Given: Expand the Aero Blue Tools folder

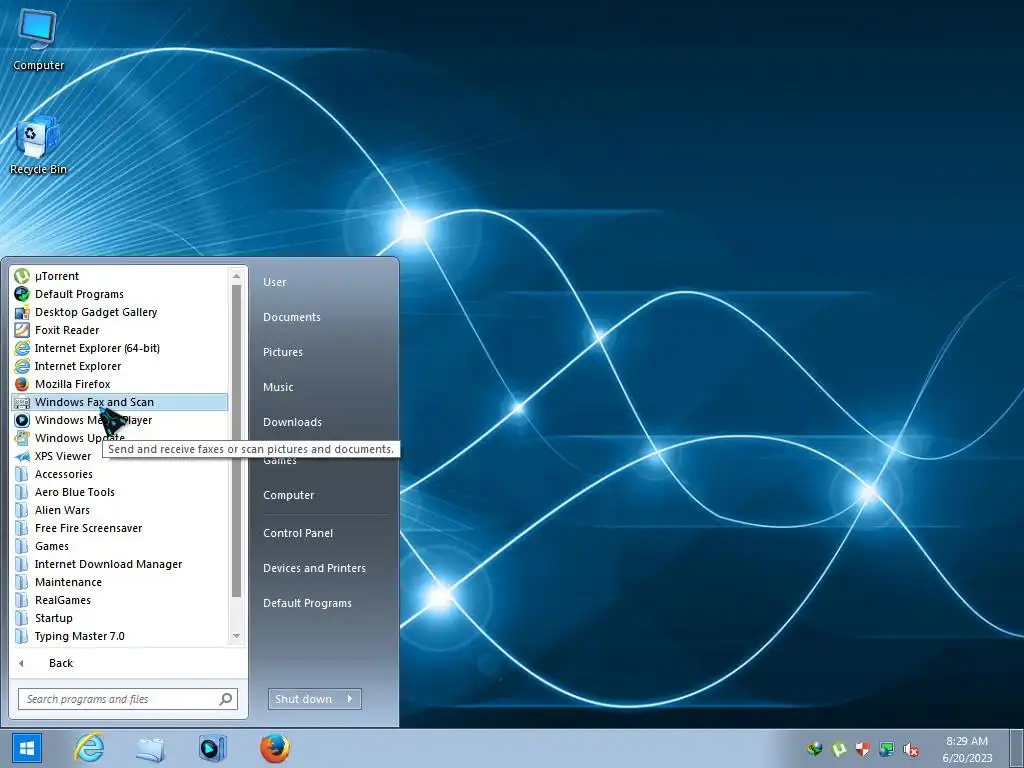Looking at the screenshot, I should pos(120,492).
